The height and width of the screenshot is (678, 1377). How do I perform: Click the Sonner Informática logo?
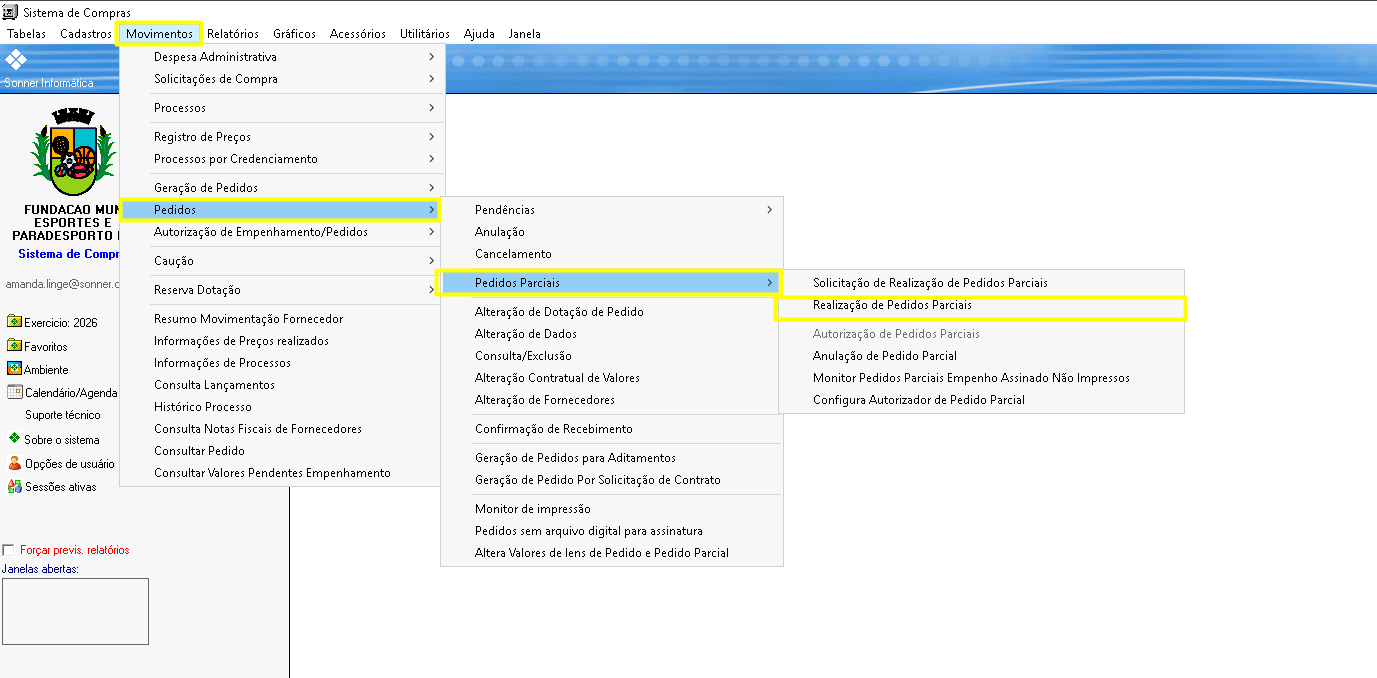pyautogui.click(x=17, y=60)
